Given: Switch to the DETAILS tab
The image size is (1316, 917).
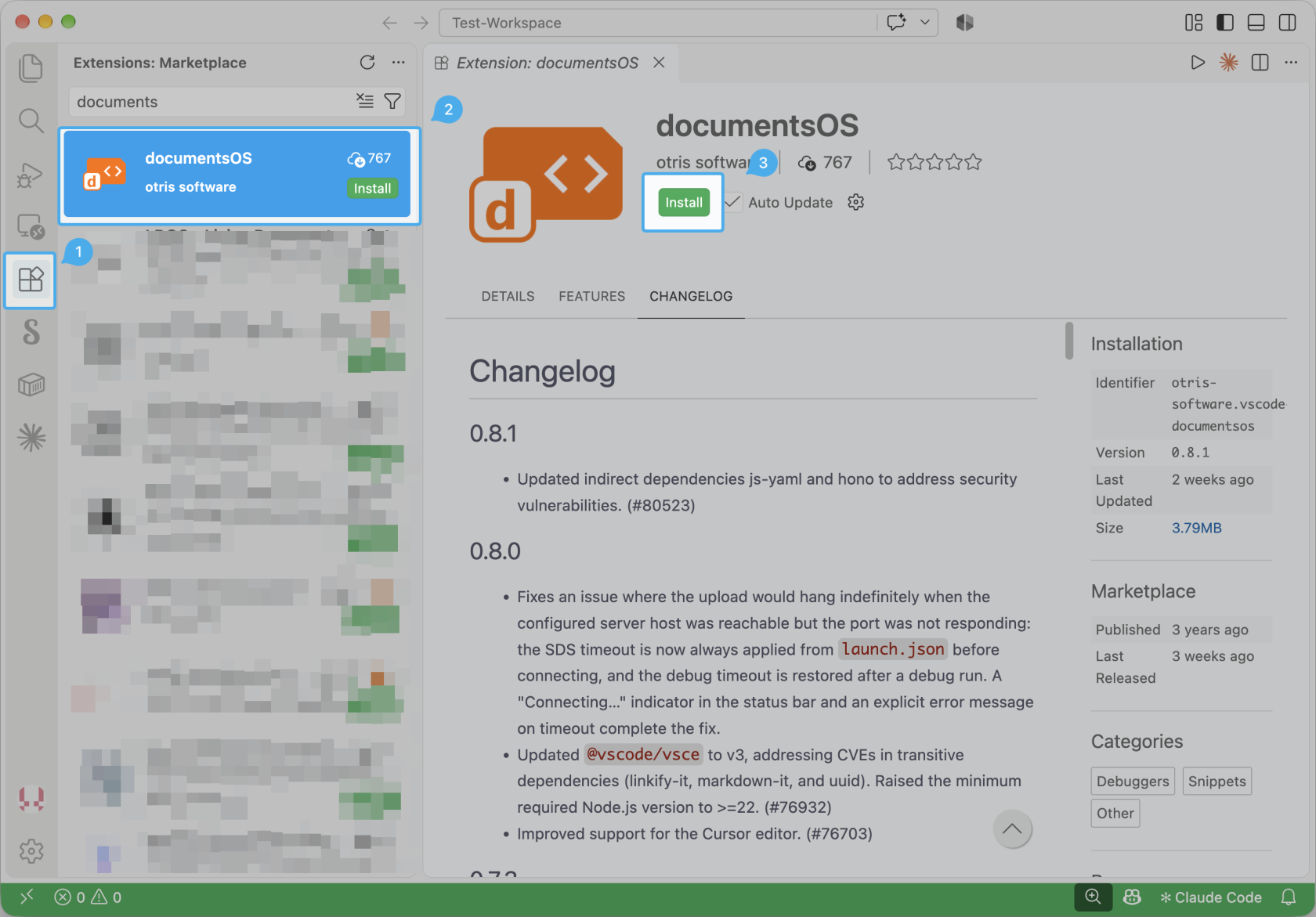Looking at the screenshot, I should coord(508,296).
